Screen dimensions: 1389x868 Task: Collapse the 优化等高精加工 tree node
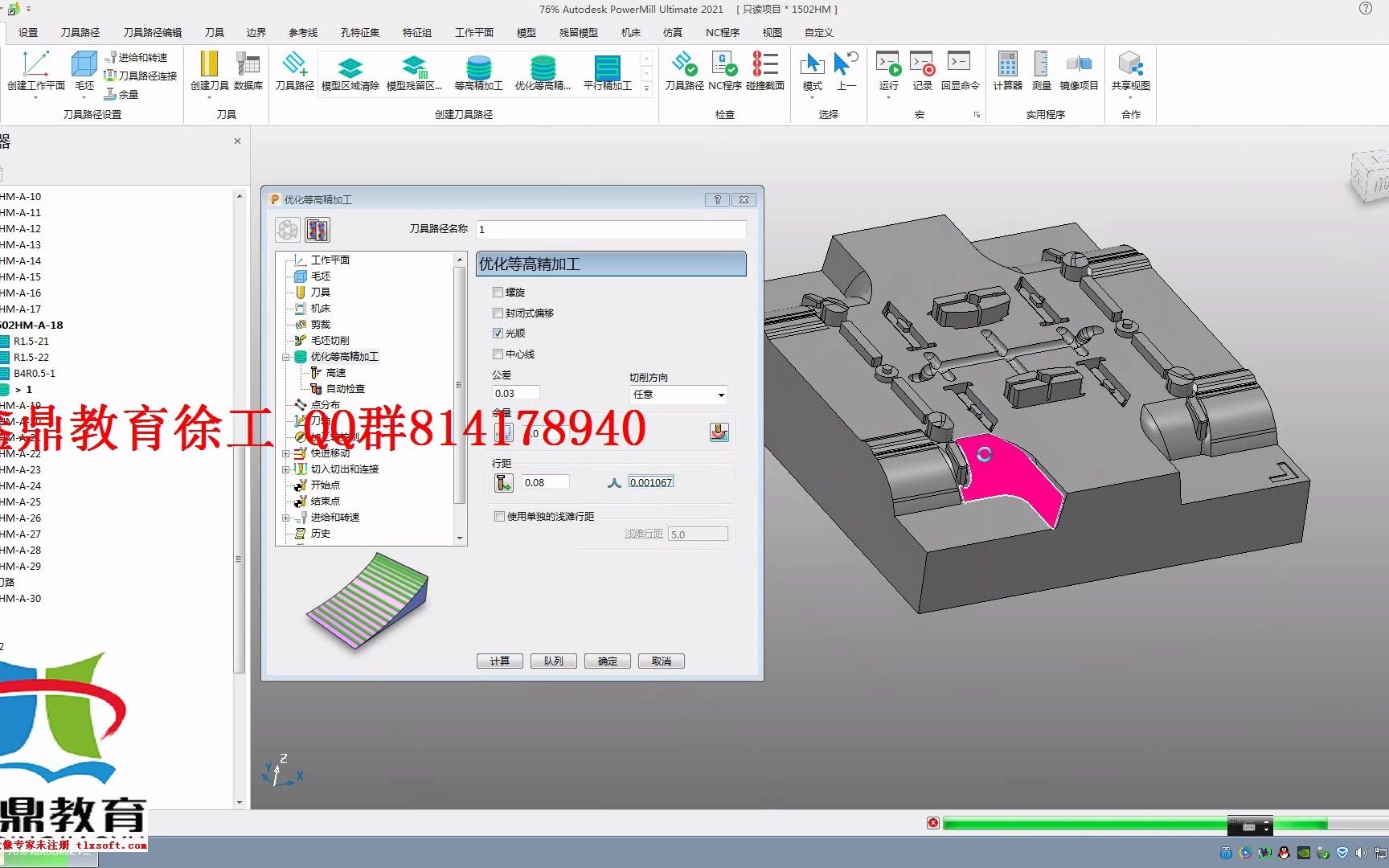(x=285, y=357)
